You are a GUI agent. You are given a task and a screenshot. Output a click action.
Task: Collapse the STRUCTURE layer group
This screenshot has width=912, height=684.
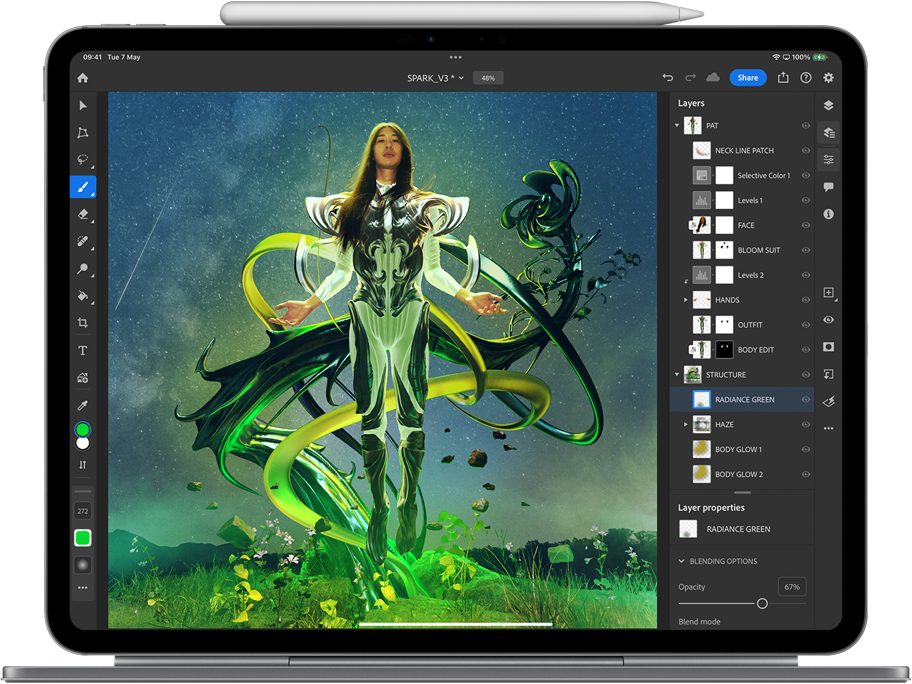[x=677, y=375]
